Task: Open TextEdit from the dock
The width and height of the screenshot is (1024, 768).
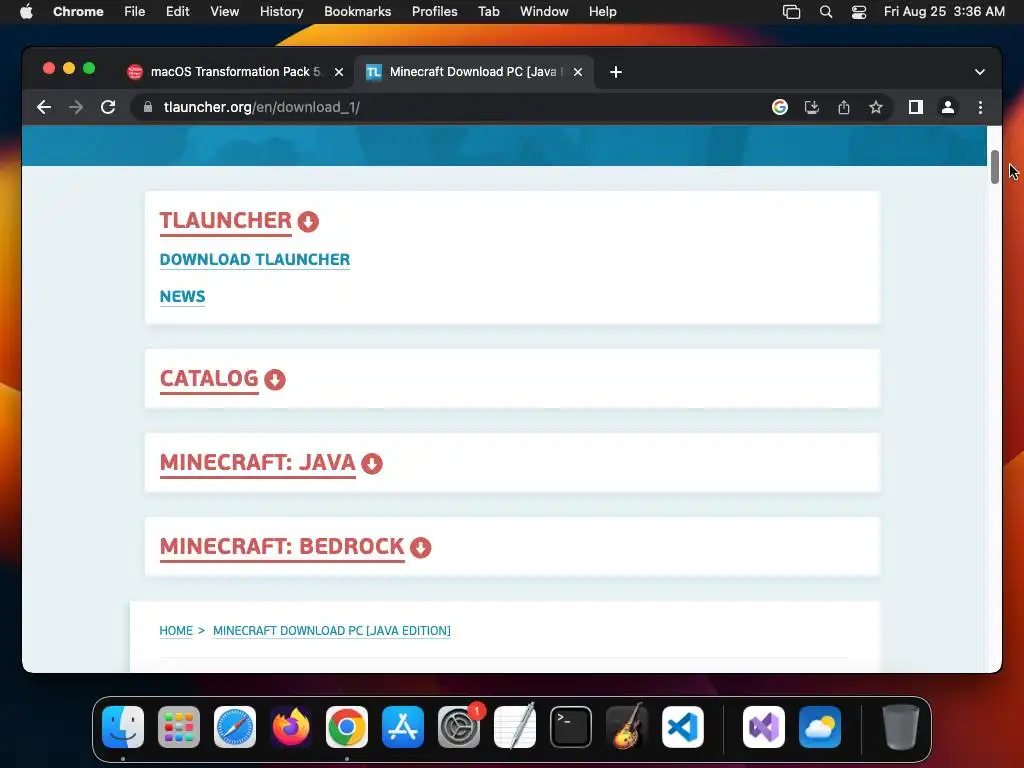Action: point(515,727)
